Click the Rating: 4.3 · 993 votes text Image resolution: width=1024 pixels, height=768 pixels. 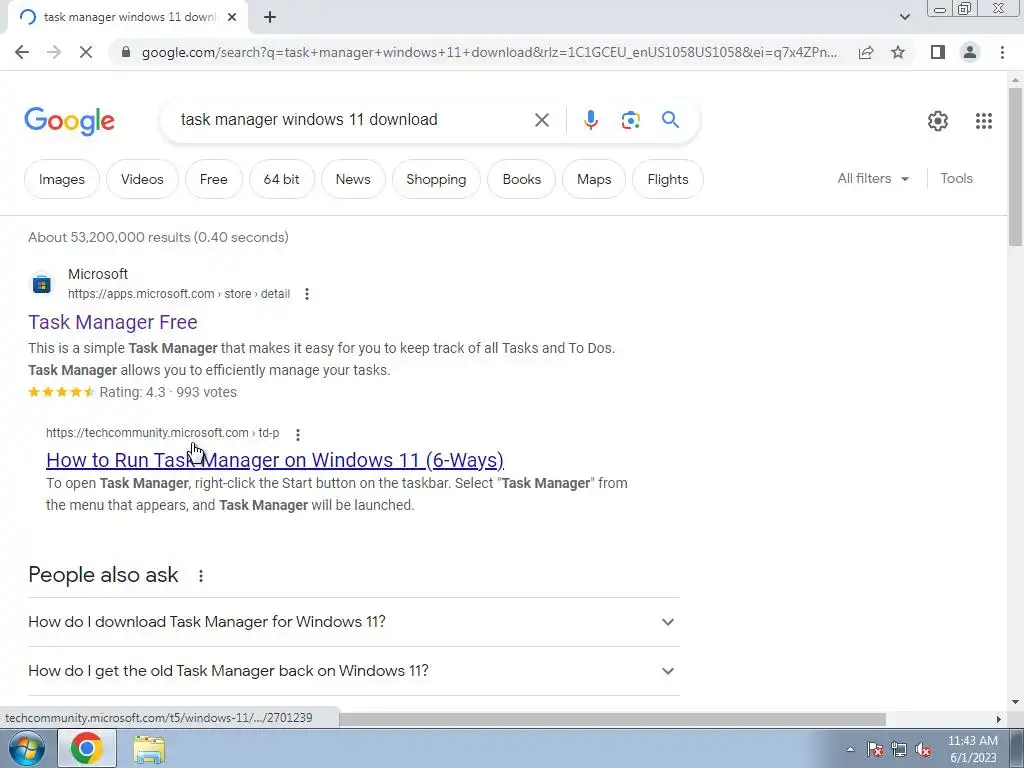coord(168,392)
